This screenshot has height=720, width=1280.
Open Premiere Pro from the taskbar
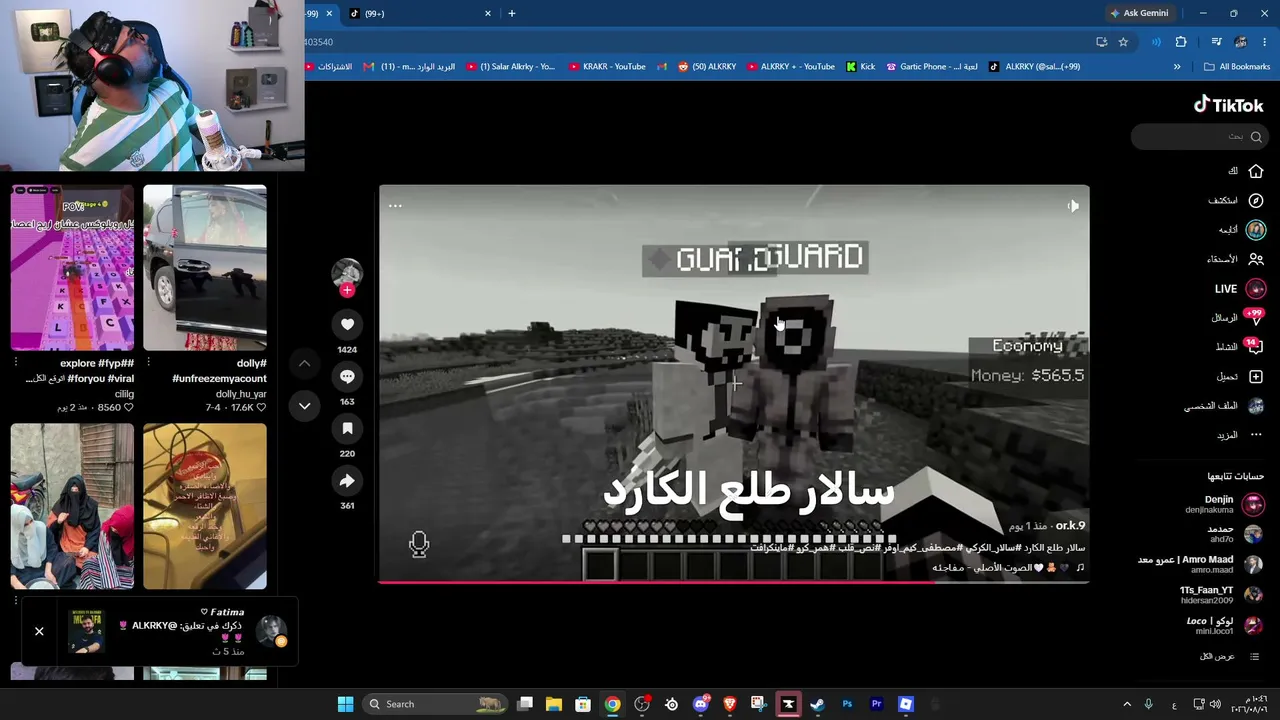[876, 704]
